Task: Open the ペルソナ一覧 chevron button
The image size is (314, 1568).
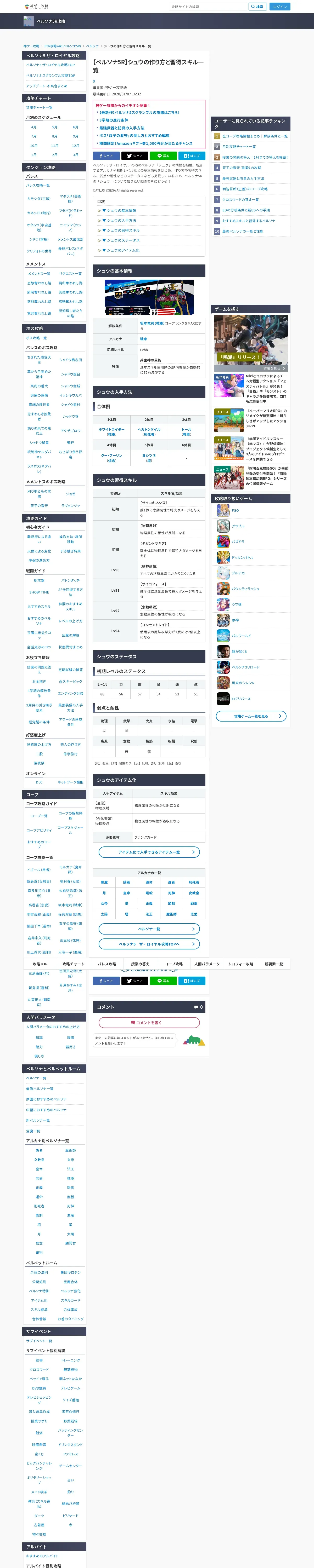Action: tap(149, 929)
